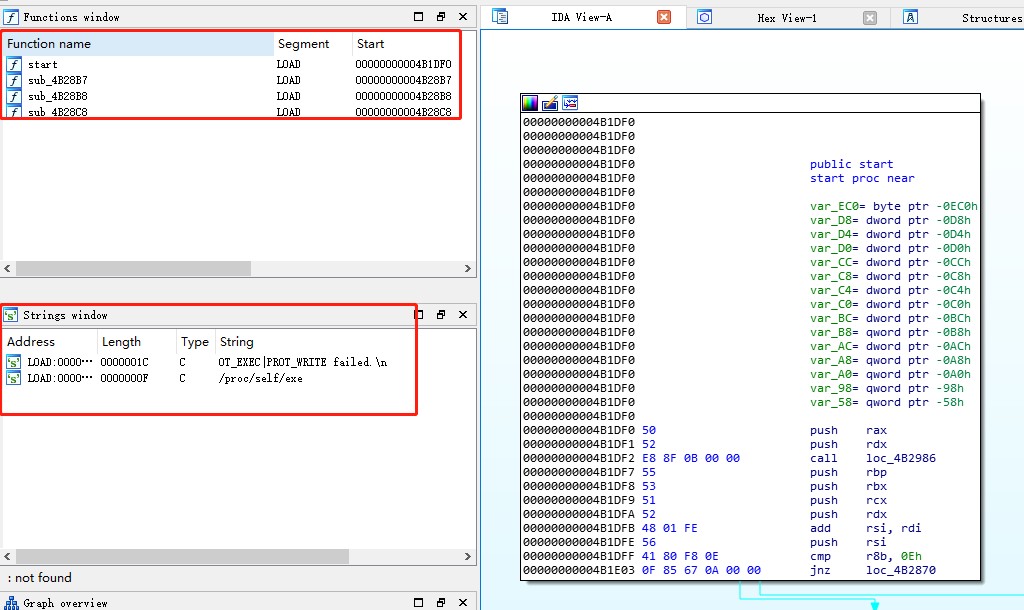Click the Strings window title icon
This screenshot has height=610, width=1024.
(x=11, y=315)
